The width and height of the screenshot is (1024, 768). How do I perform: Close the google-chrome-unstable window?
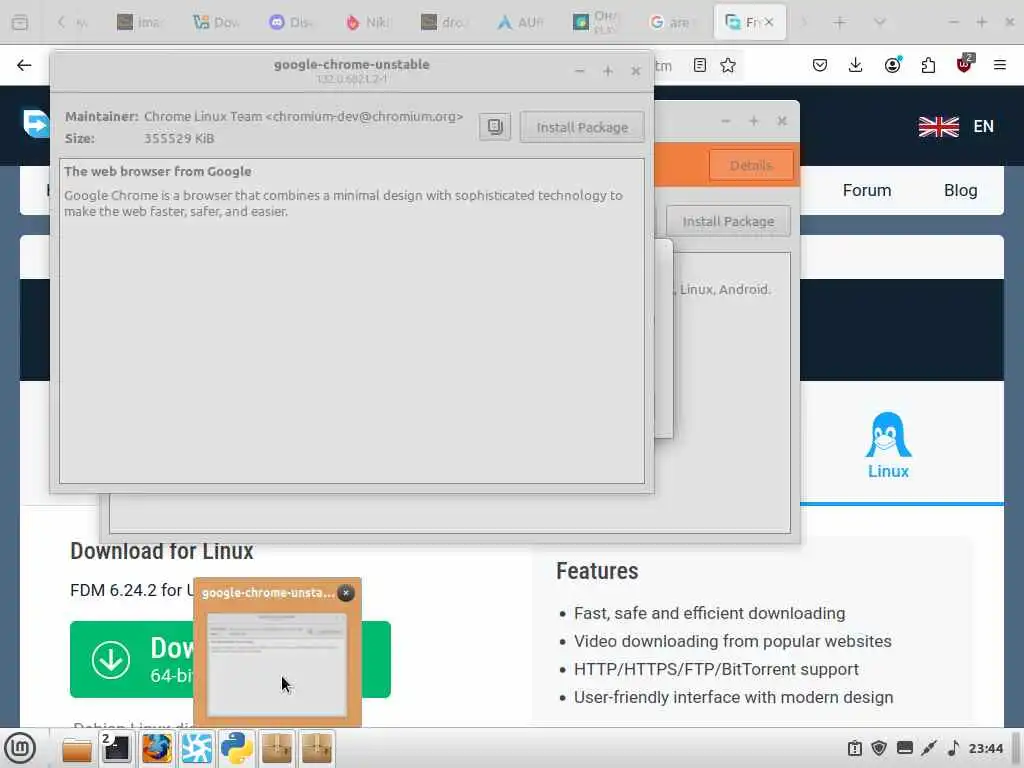635,71
